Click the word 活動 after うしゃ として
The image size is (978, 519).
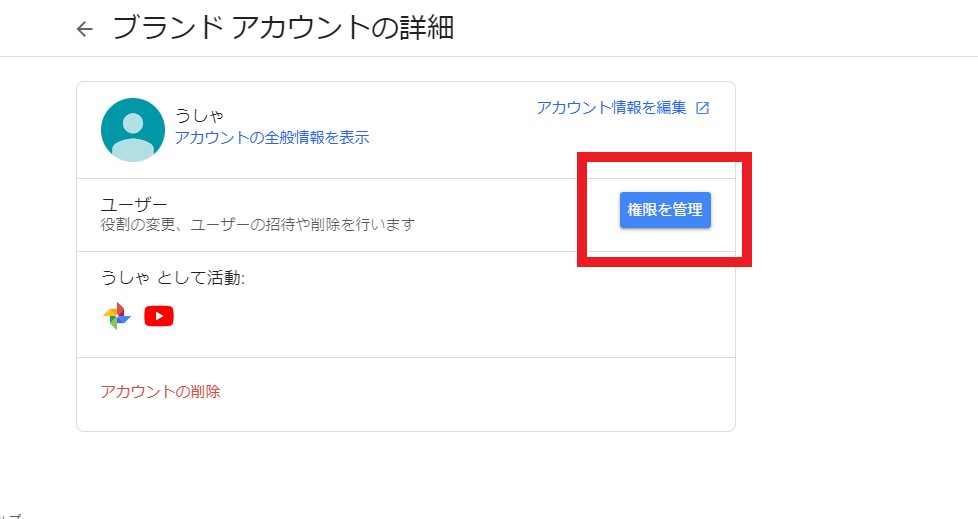tap(225, 278)
